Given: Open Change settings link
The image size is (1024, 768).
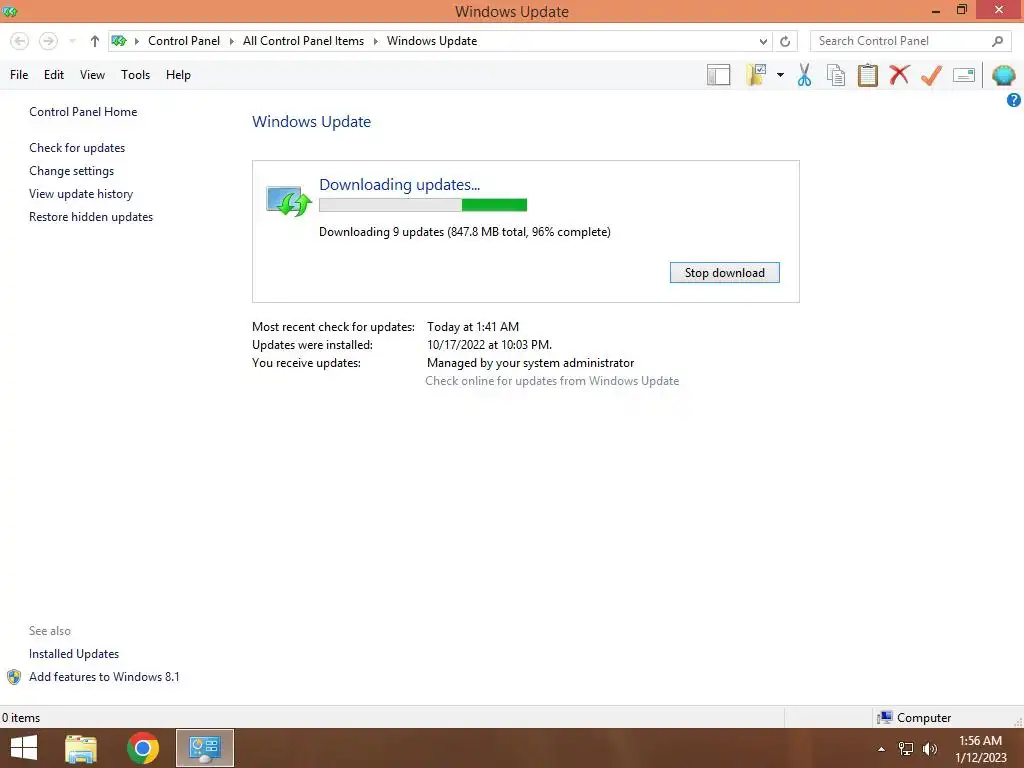Looking at the screenshot, I should (71, 170).
